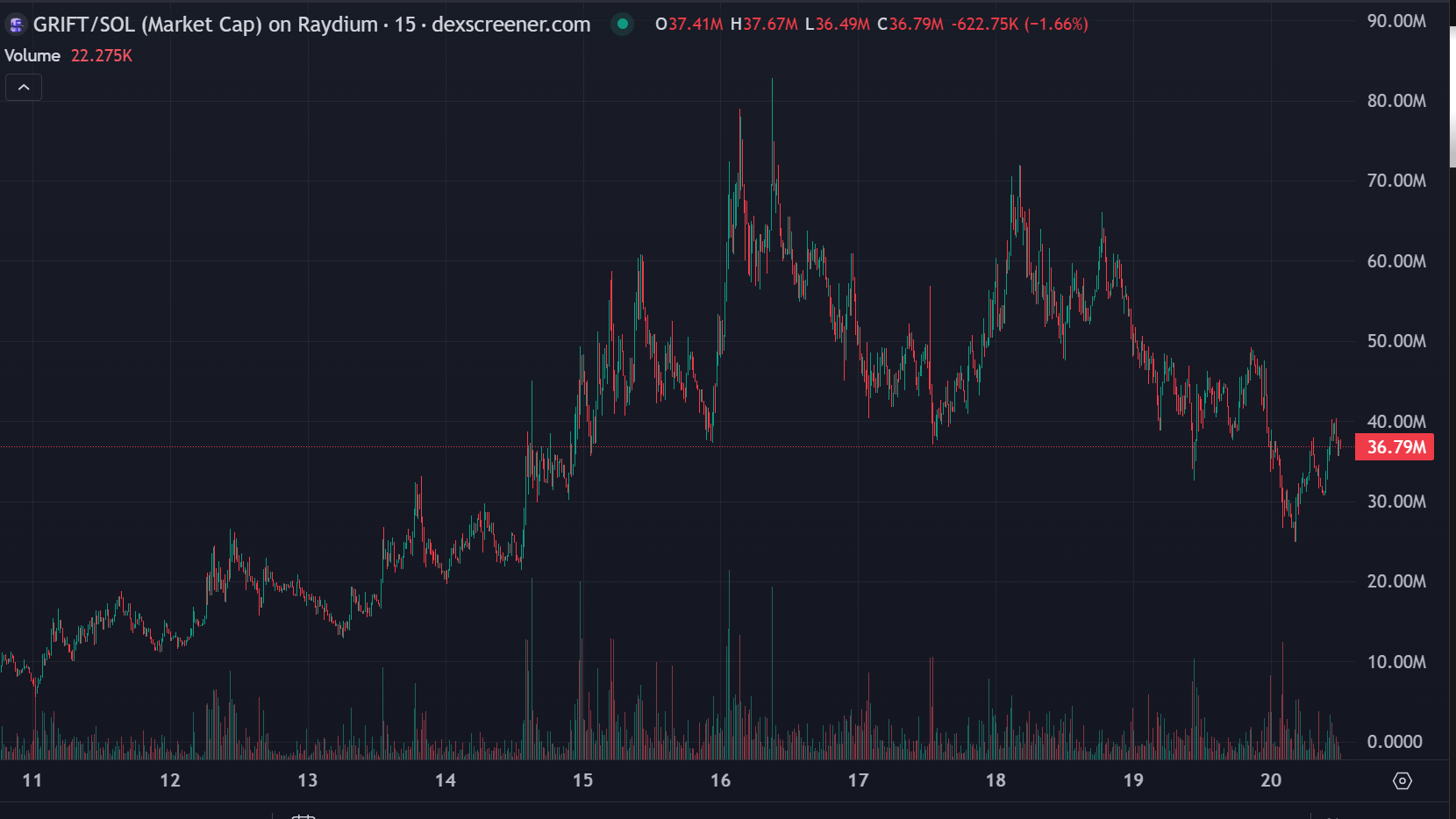
Task: Click the green market status dot
Action: click(x=623, y=24)
